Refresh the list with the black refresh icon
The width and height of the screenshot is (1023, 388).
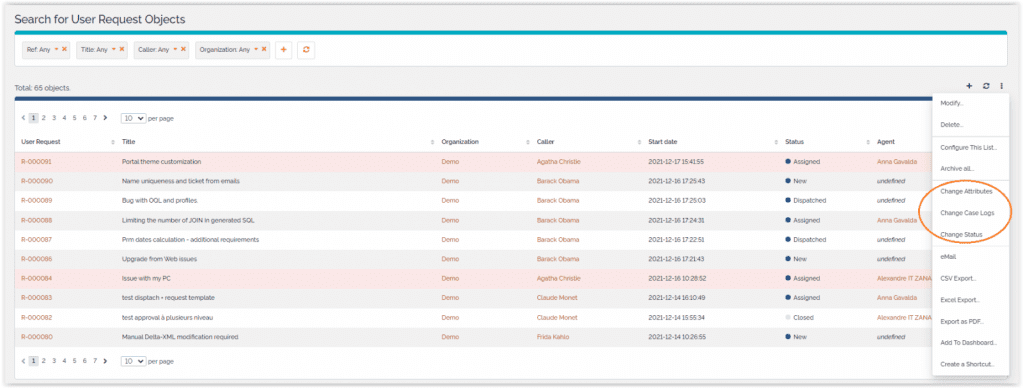pyautogui.click(x=986, y=86)
